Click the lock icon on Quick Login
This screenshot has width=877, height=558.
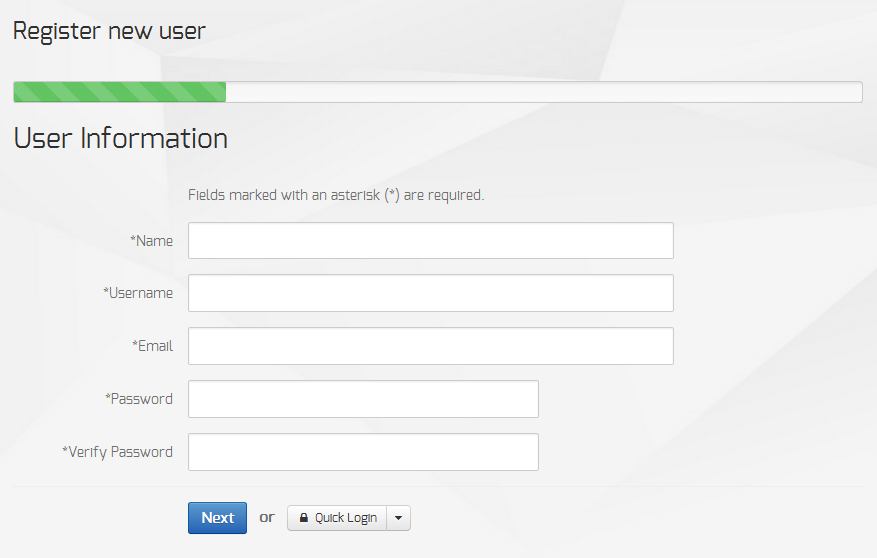point(304,518)
